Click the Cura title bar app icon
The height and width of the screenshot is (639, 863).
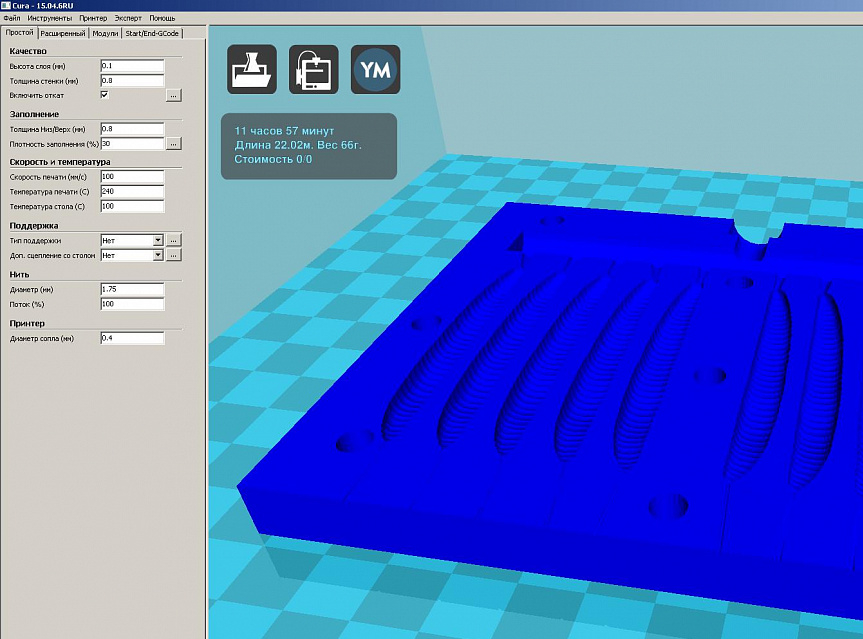point(7,6)
